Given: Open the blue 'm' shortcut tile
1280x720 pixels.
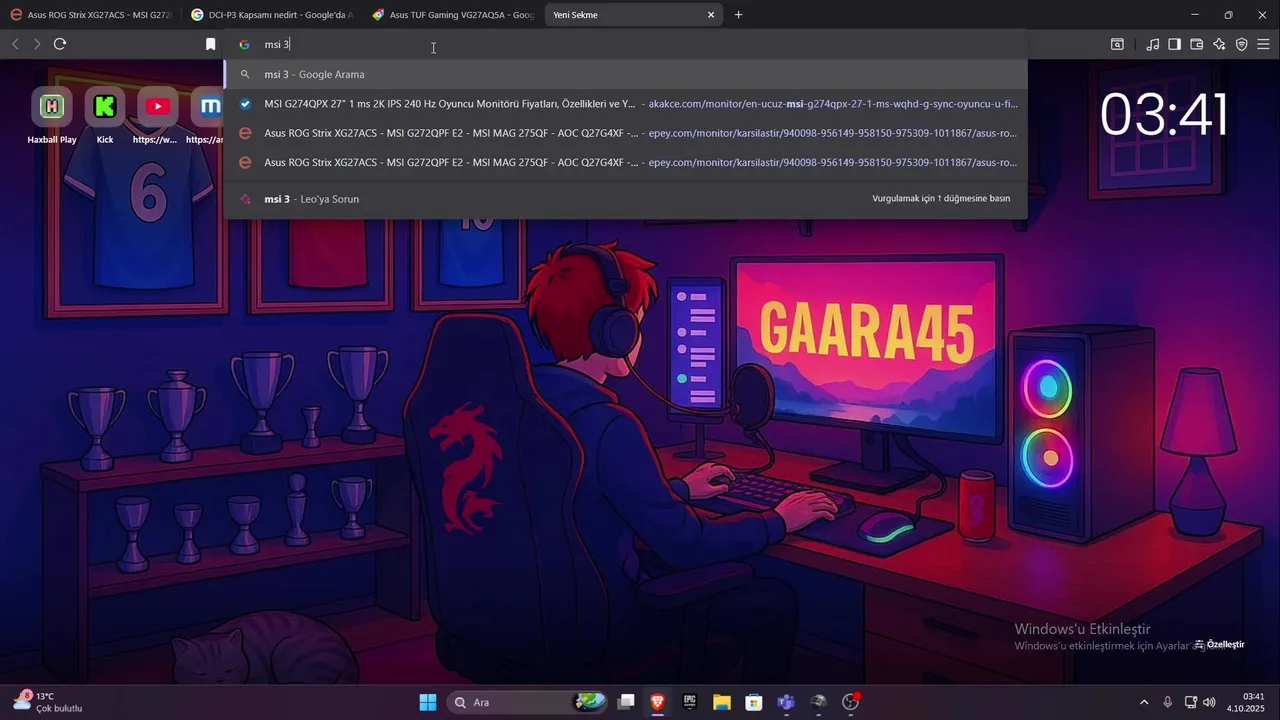Looking at the screenshot, I should click(x=207, y=115).
